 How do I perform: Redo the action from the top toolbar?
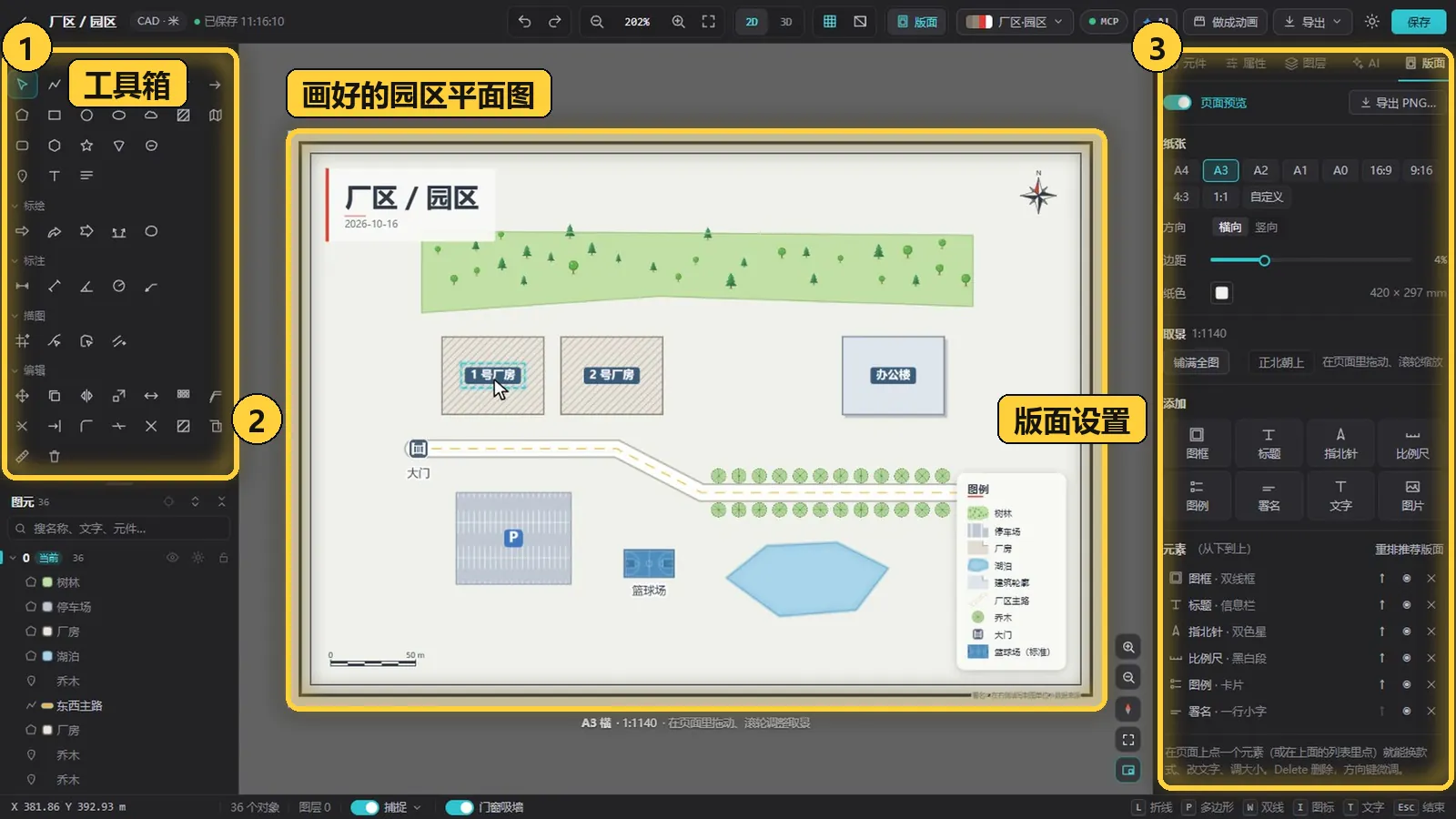coord(554,21)
